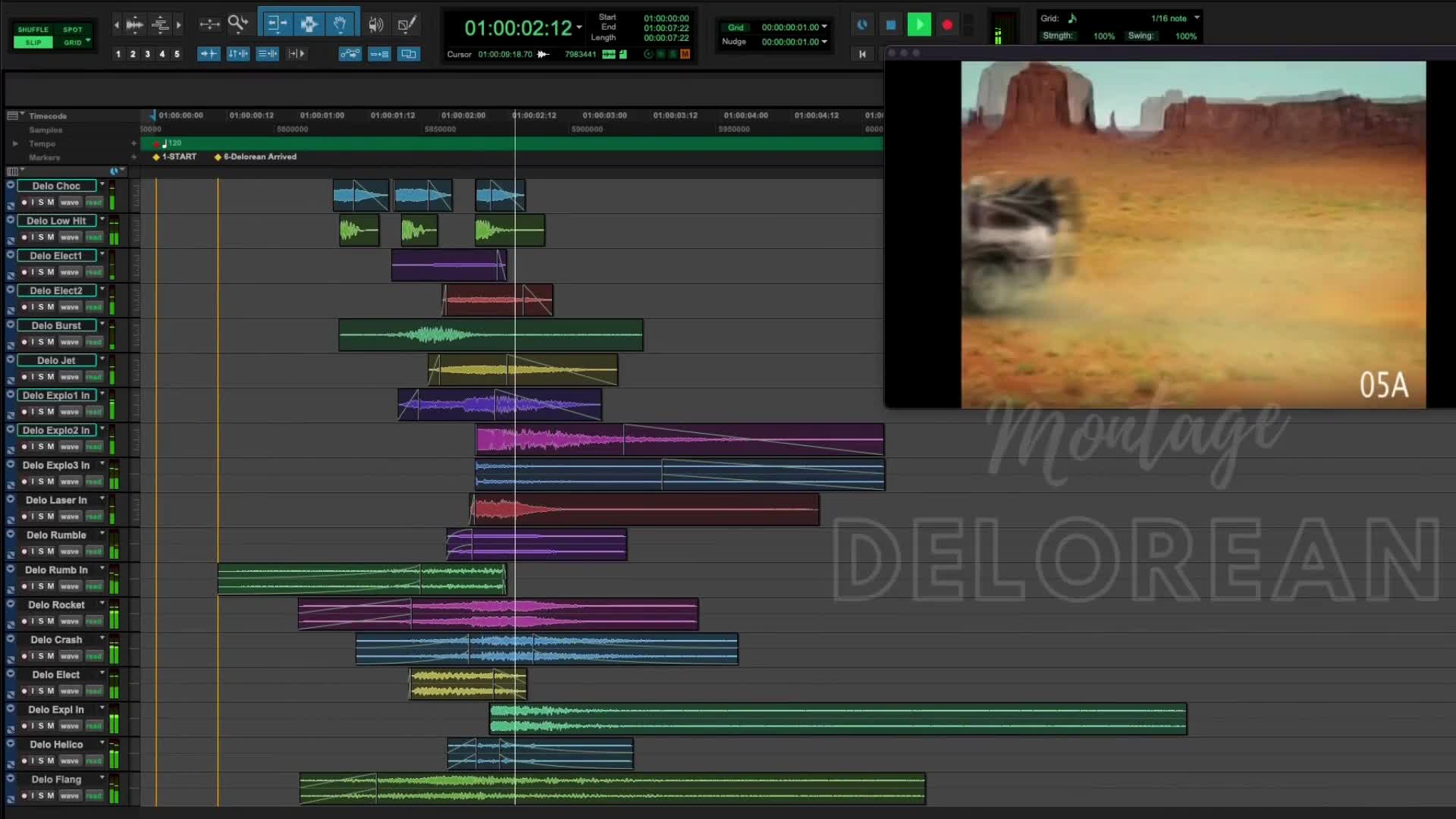Enable Slip edit mode
1456x819 pixels.
33,42
